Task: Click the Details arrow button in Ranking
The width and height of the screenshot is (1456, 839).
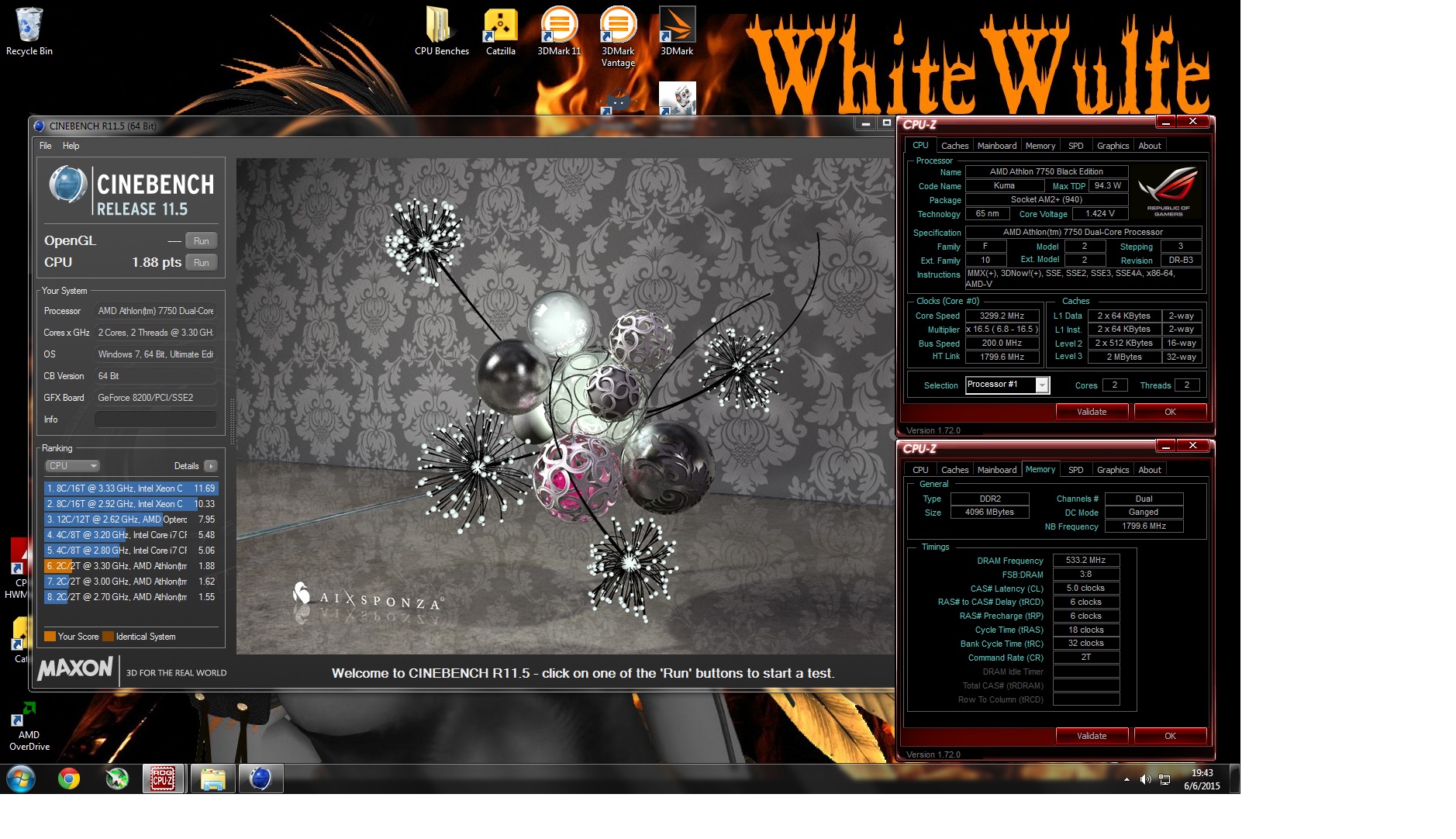Action: pyautogui.click(x=210, y=466)
